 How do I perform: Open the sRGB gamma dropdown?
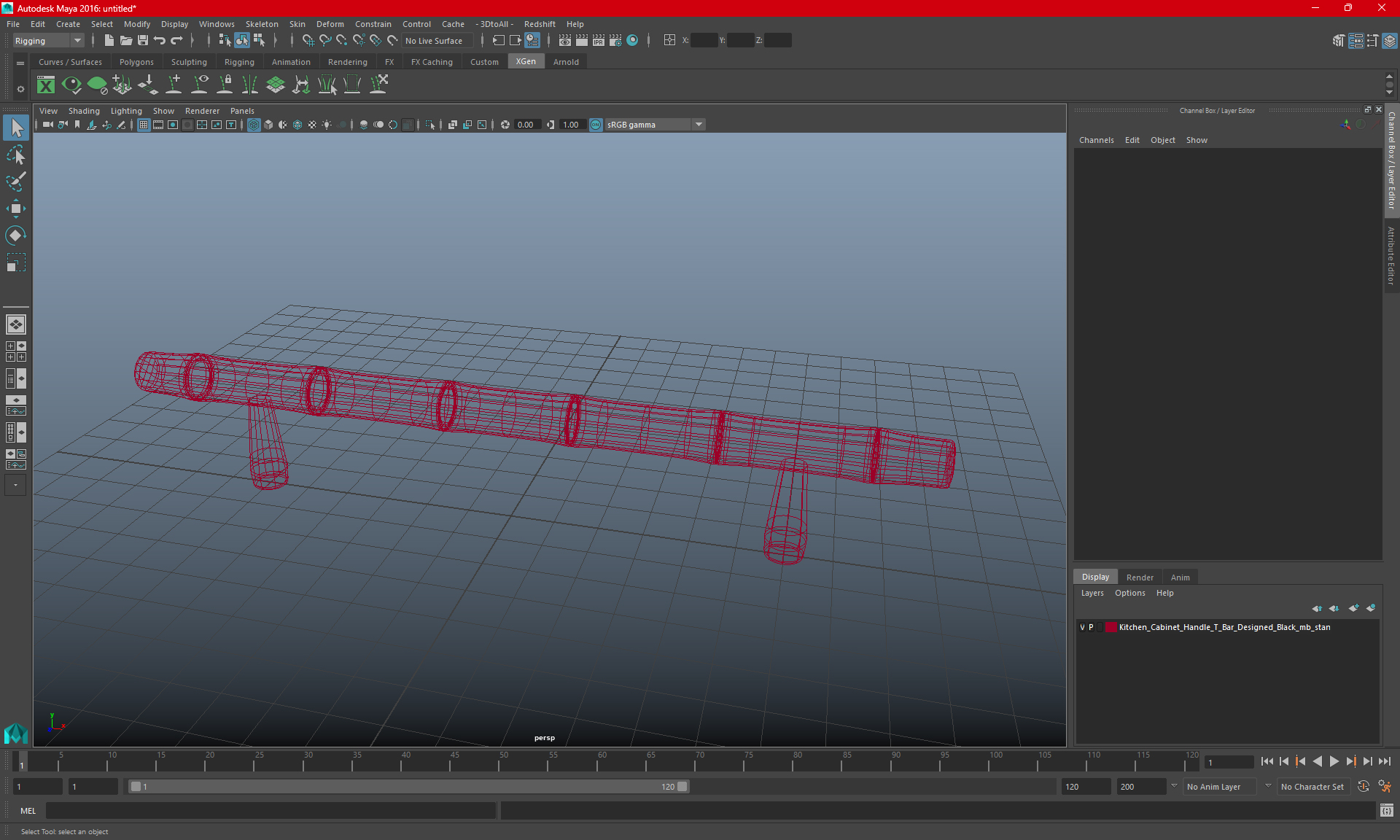(701, 124)
